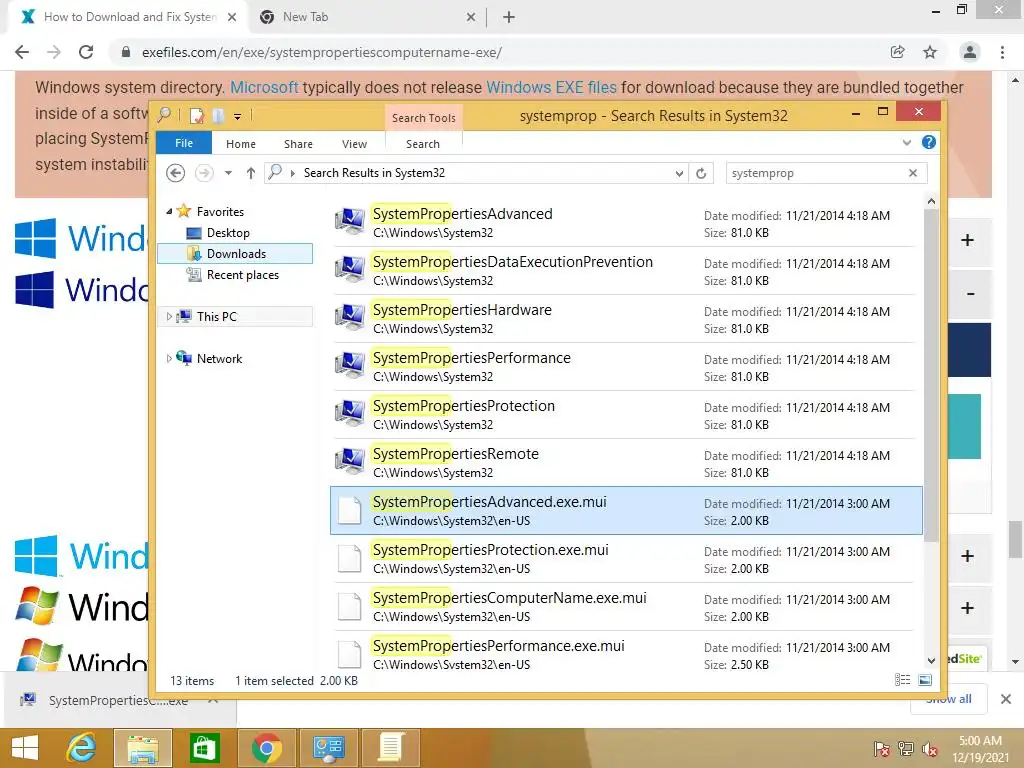Screen dimensions: 1024x768
Task: Select SystemPropertiesProtection.exe.mui blank file icon
Action: (349, 558)
